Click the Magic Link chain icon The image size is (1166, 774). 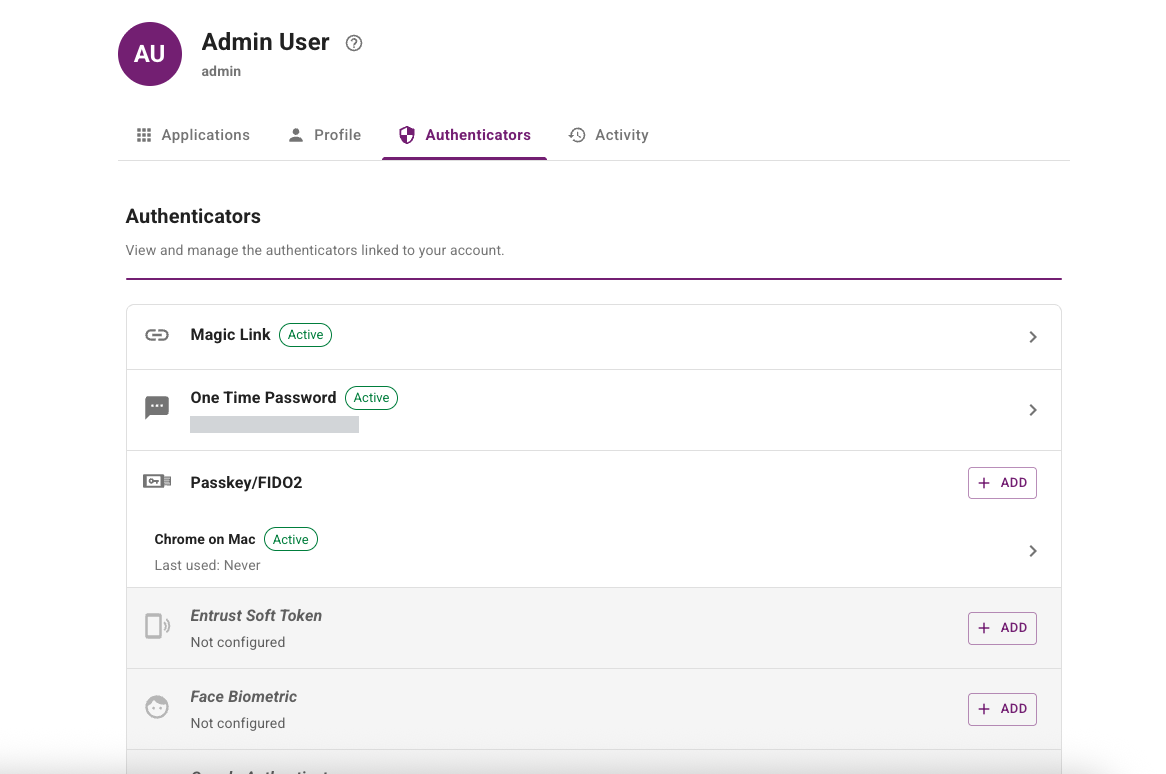coord(157,335)
